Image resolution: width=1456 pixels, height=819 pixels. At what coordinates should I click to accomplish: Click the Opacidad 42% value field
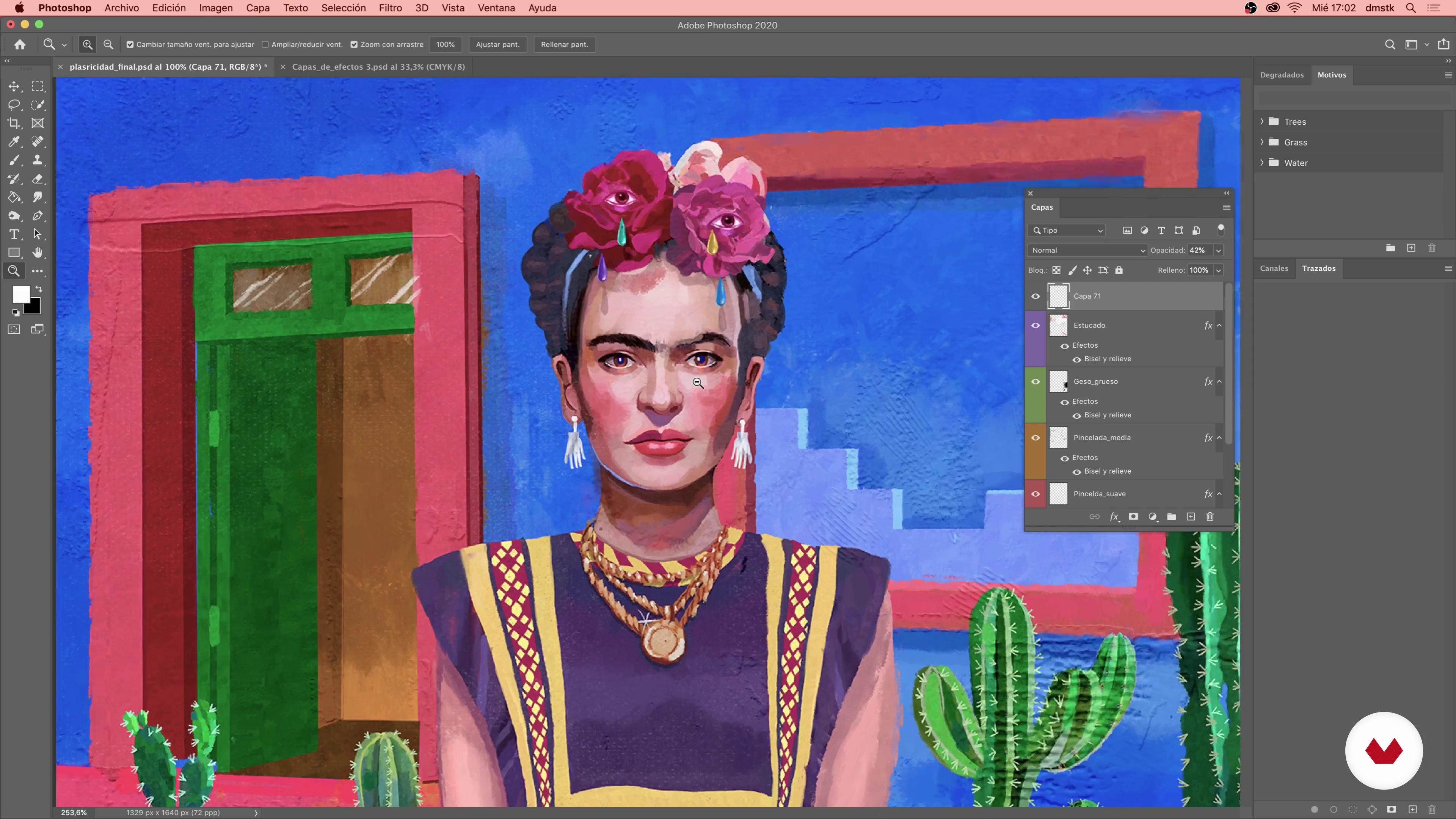[x=1199, y=250]
